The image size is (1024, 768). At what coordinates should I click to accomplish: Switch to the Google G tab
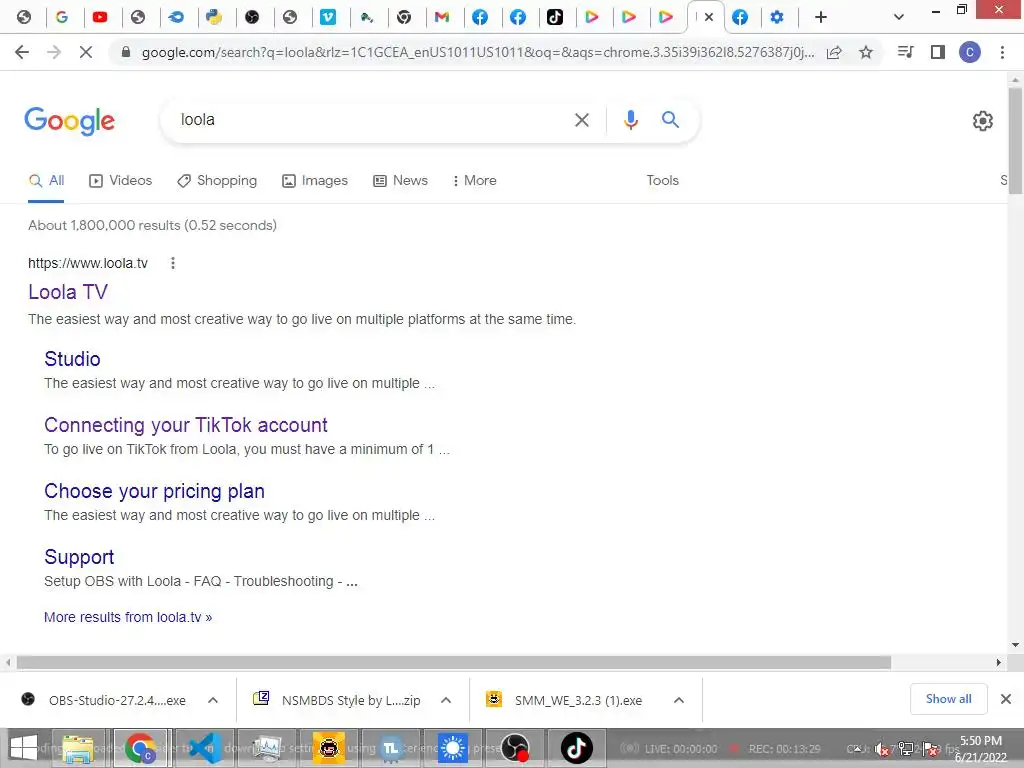(62, 17)
